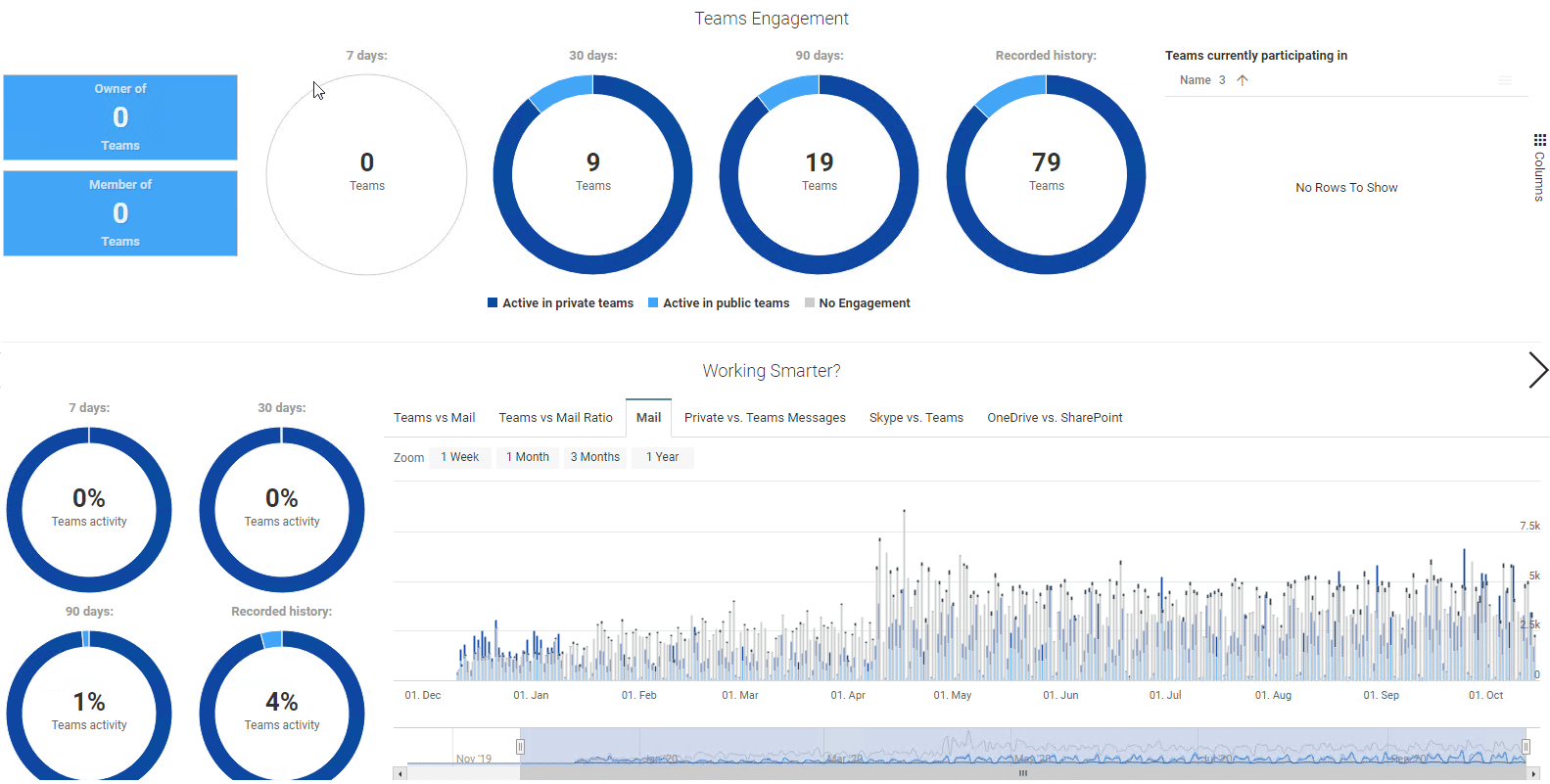Click the Owner of Teams tile
This screenshot has height=784, width=1550.
(120, 117)
